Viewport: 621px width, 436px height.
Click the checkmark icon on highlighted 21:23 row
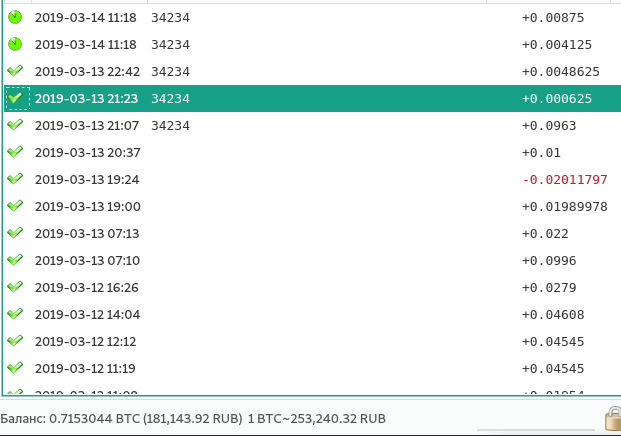pyautogui.click(x=15, y=98)
